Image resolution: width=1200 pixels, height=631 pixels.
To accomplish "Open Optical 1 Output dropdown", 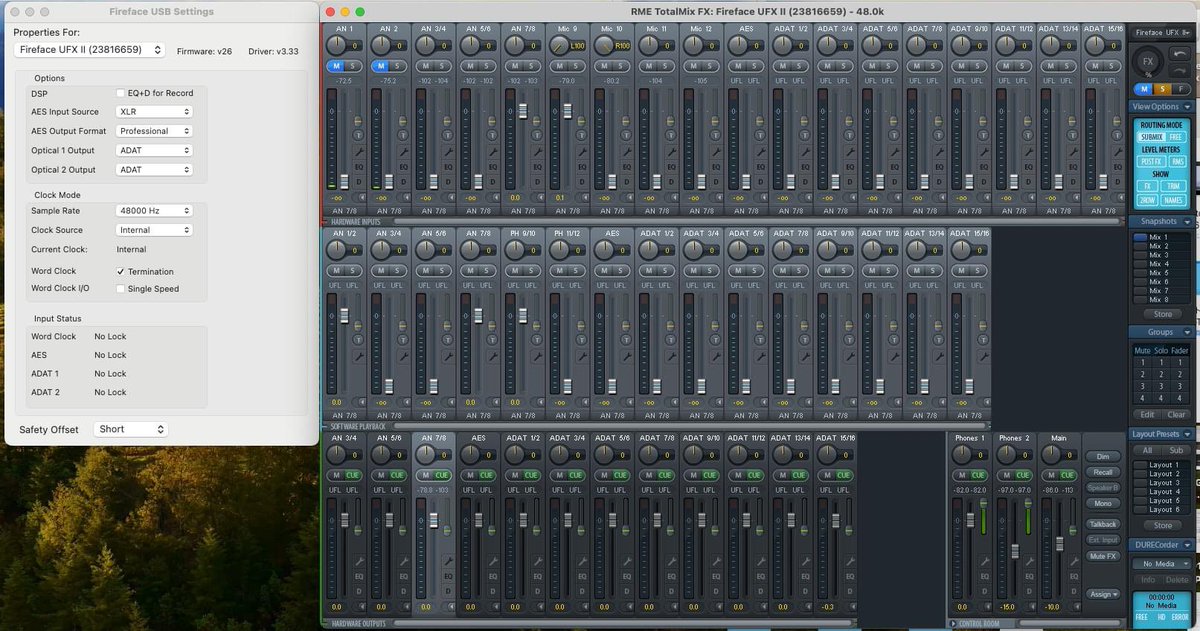I will coord(153,150).
